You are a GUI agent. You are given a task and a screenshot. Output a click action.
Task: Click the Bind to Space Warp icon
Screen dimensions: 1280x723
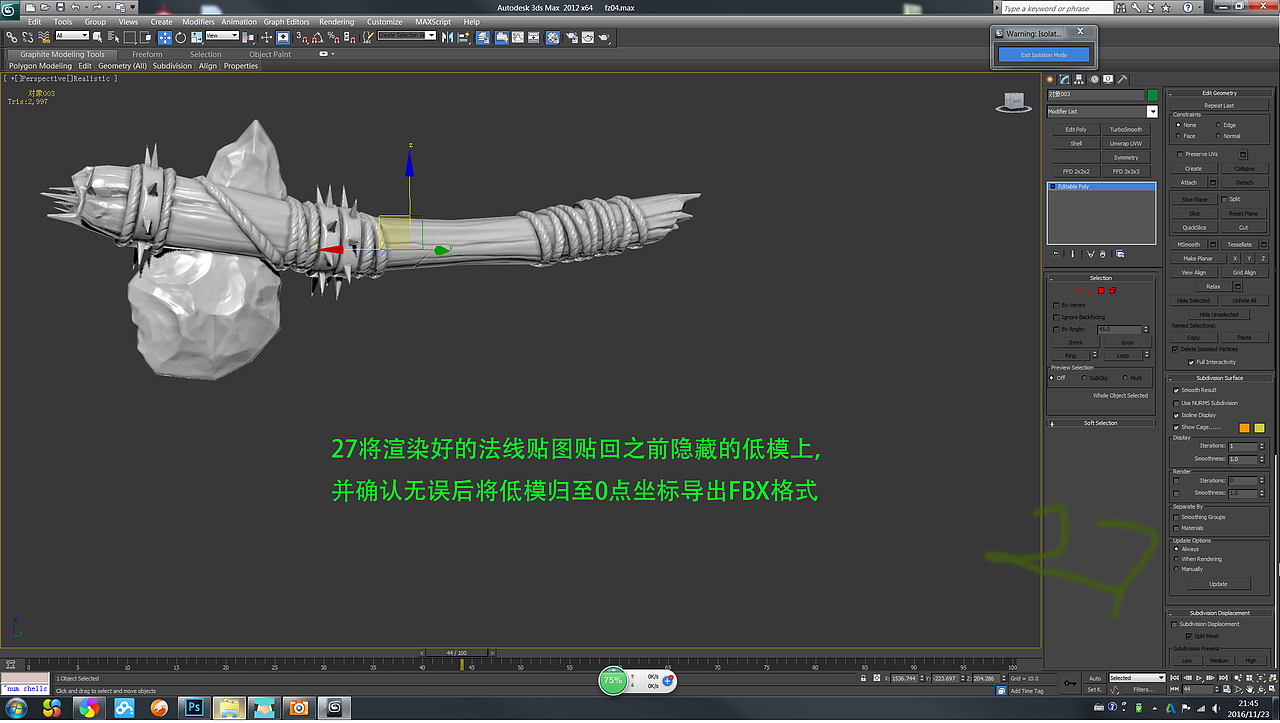tap(44, 38)
